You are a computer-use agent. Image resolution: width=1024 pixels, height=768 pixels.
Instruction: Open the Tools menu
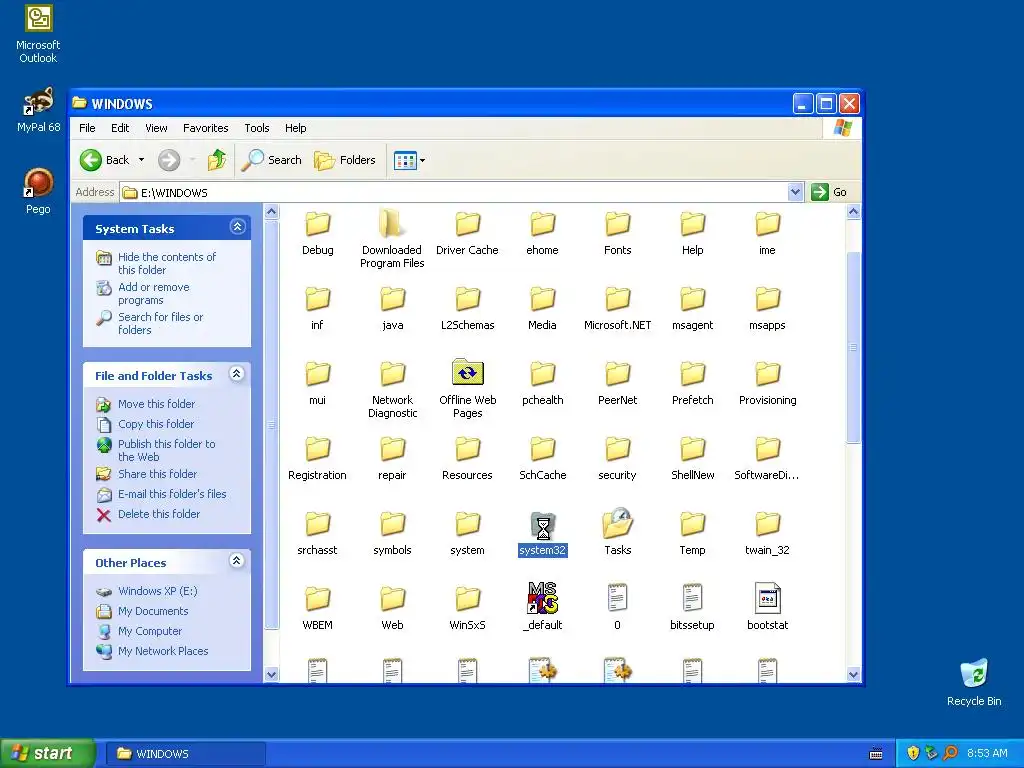pyautogui.click(x=257, y=128)
